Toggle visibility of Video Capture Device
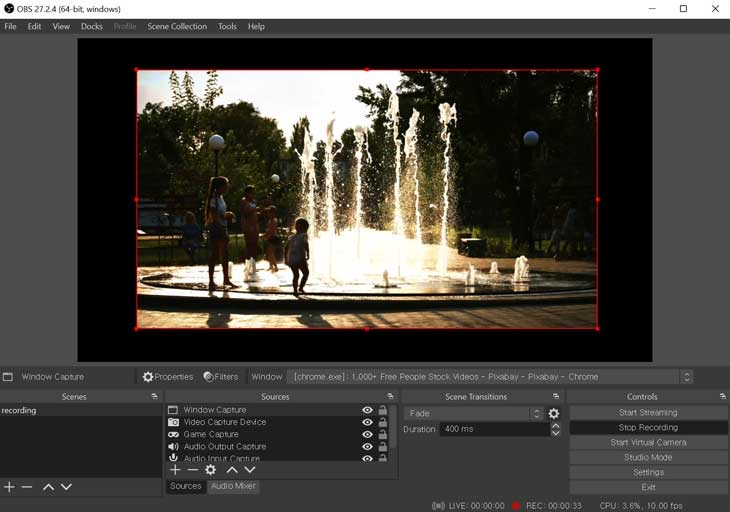Image resolution: width=730 pixels, height=512 pixels. tap(367, 422)
